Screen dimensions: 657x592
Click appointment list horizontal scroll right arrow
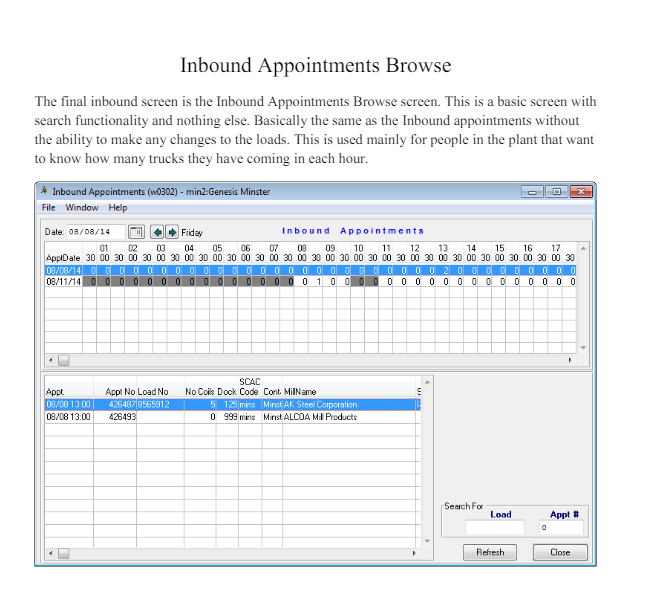(x=414, y=553)
